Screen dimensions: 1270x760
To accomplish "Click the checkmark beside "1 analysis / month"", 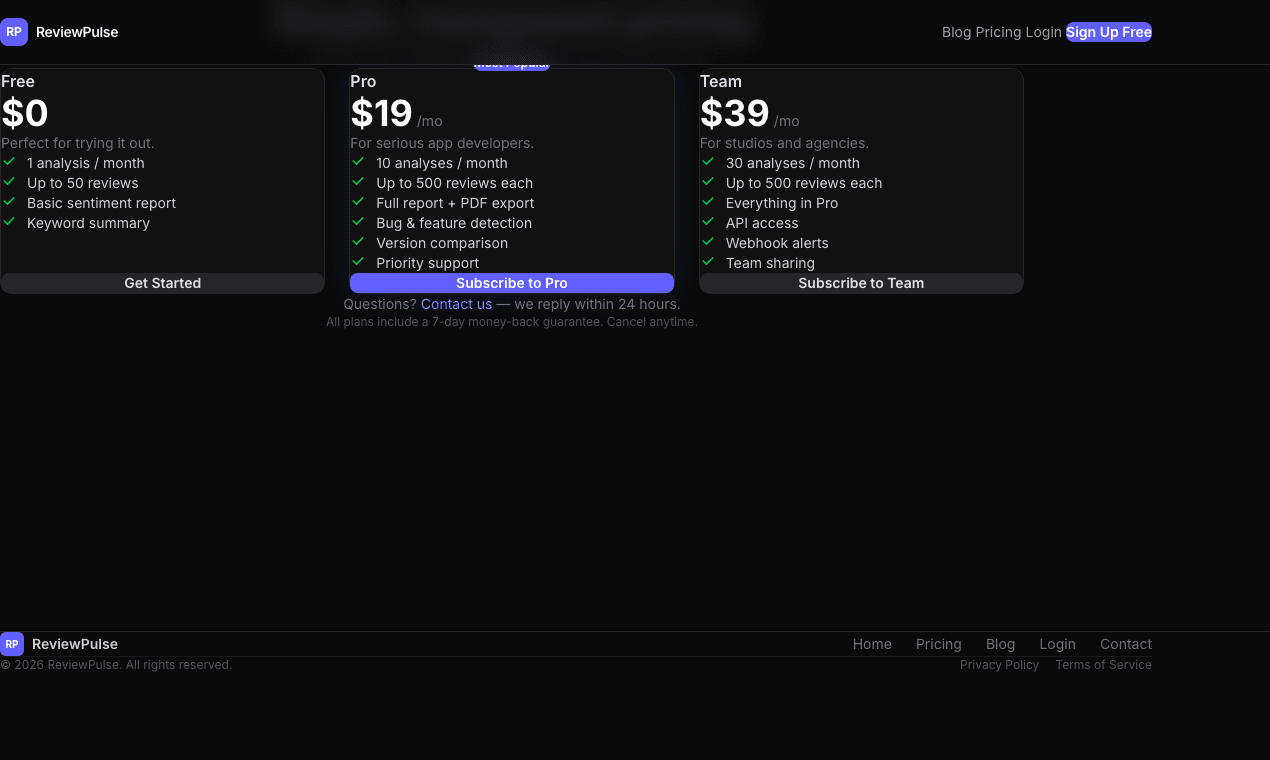I will 9,162.
